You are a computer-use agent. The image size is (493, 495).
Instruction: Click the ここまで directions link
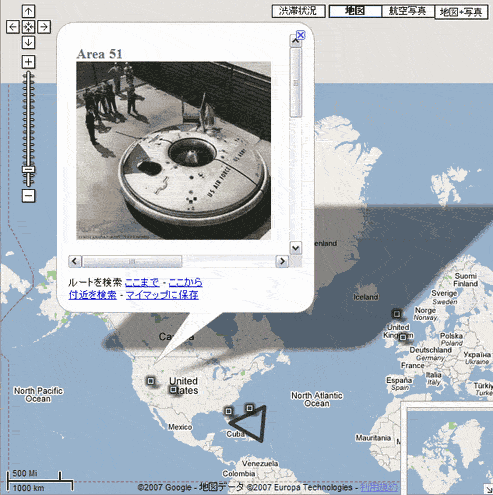[x=142, y=283]
